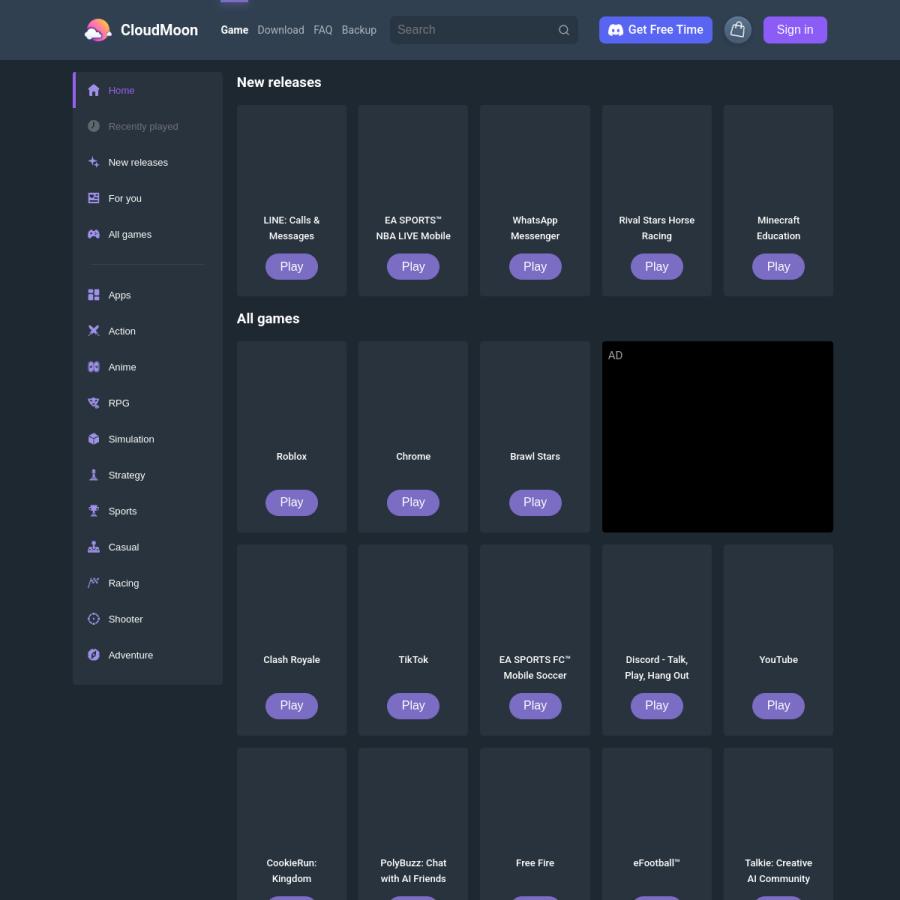Open the eFootball title
The image size is (900, 900).
point(657,863)
